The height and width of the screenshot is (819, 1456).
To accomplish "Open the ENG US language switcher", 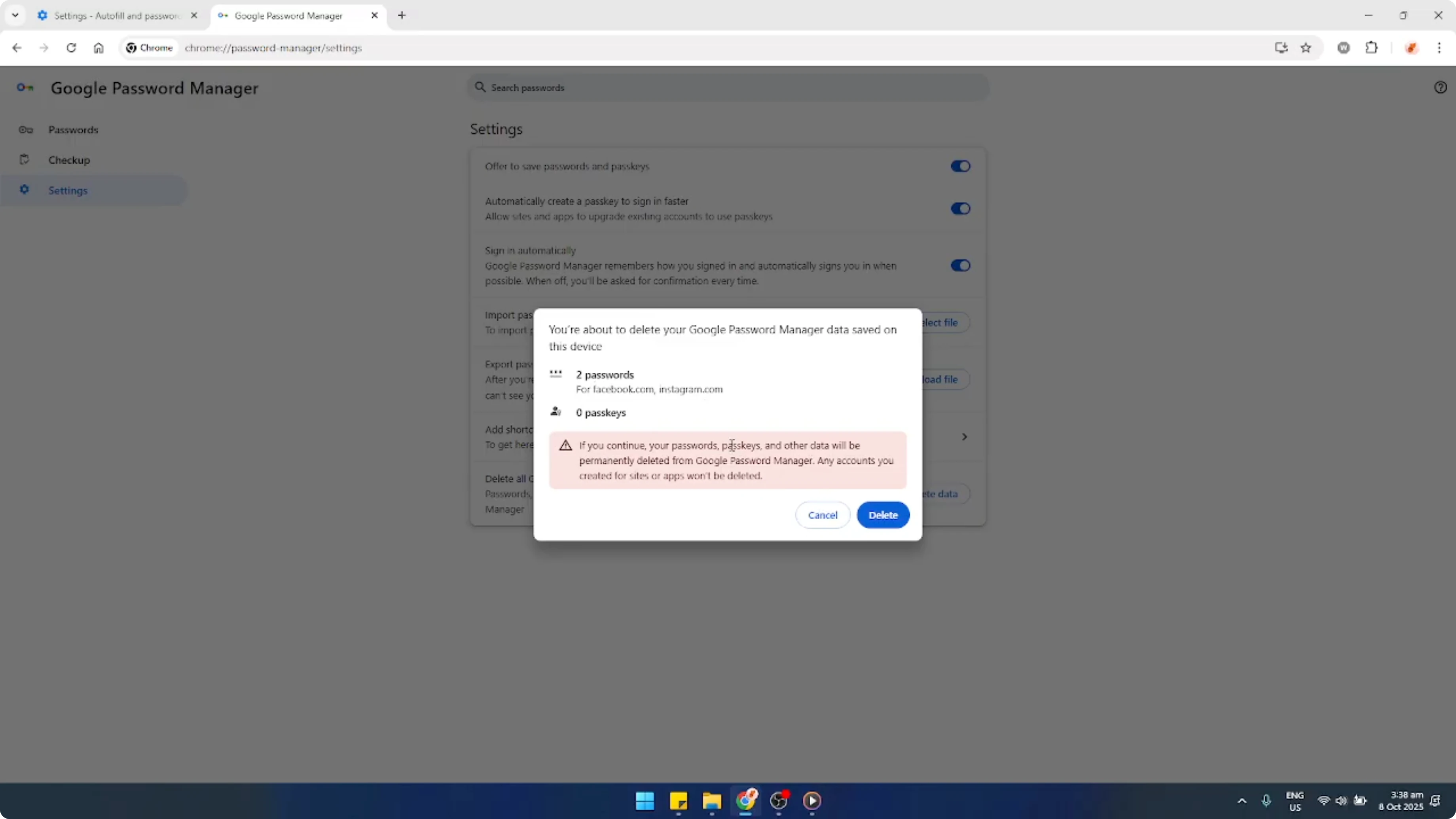I will click(1294, 801).
